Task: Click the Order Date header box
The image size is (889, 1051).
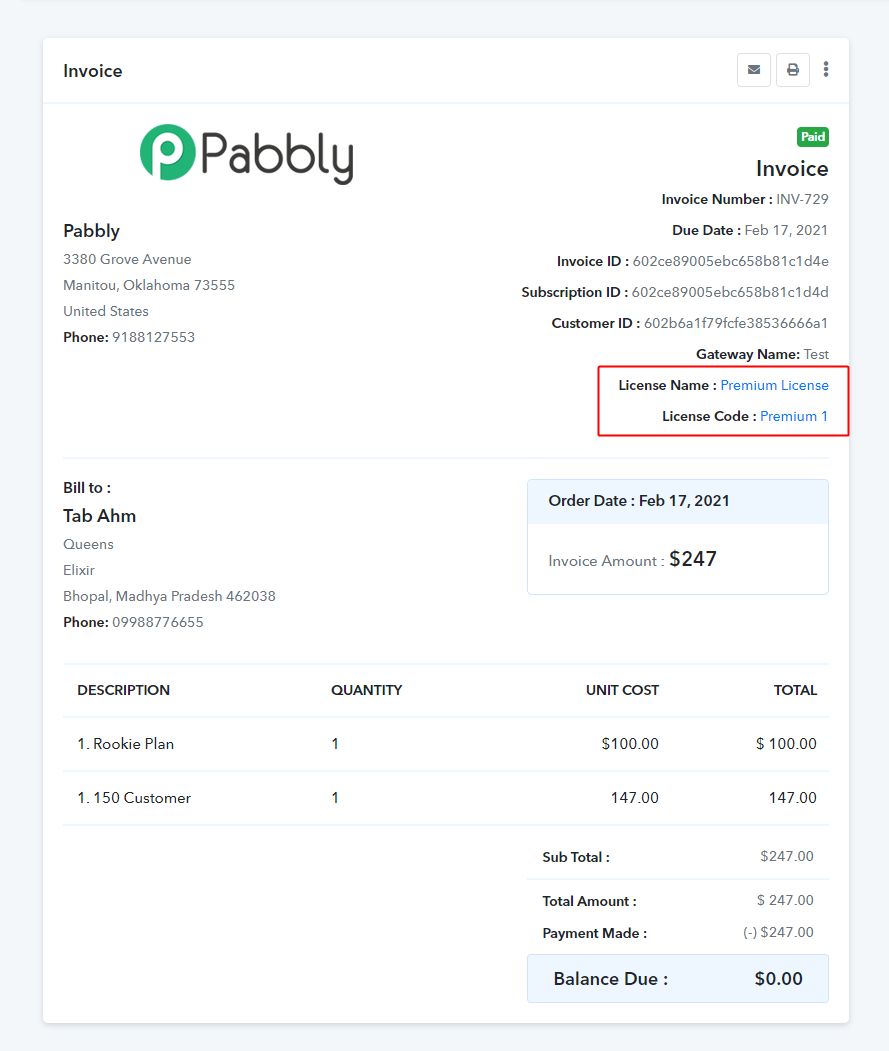Action: [678, 501]
